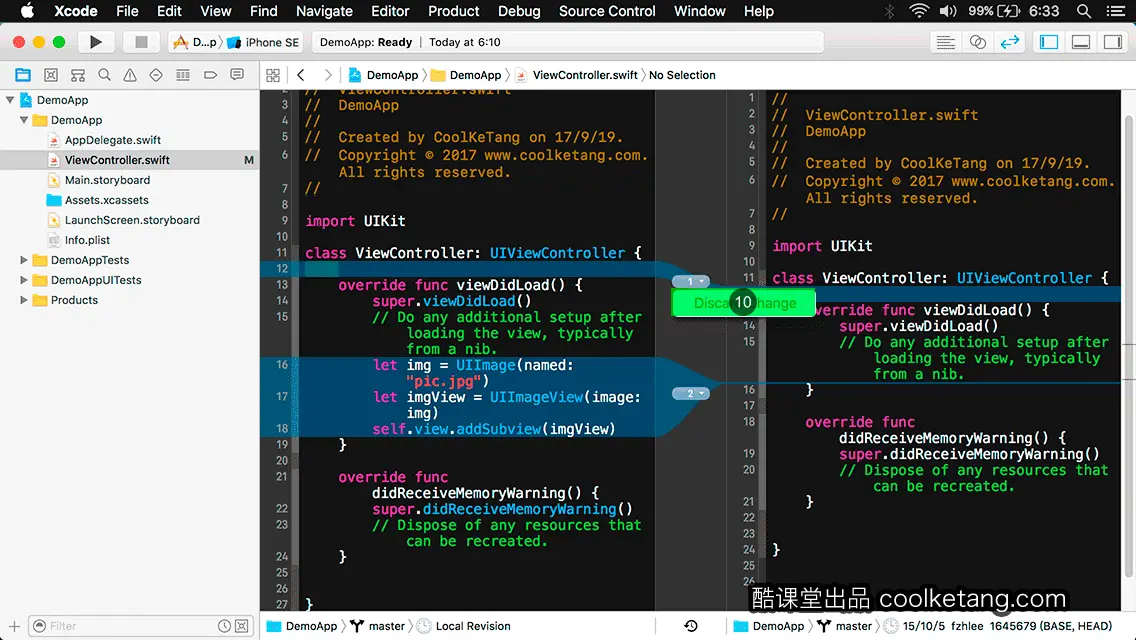
Task: Select Main.storyboard file
Action: click(107, 180)
